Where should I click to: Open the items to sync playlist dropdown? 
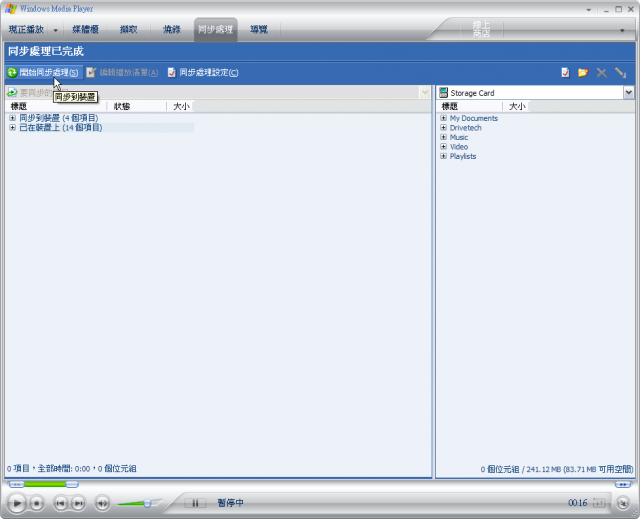(x=425, y=93)
